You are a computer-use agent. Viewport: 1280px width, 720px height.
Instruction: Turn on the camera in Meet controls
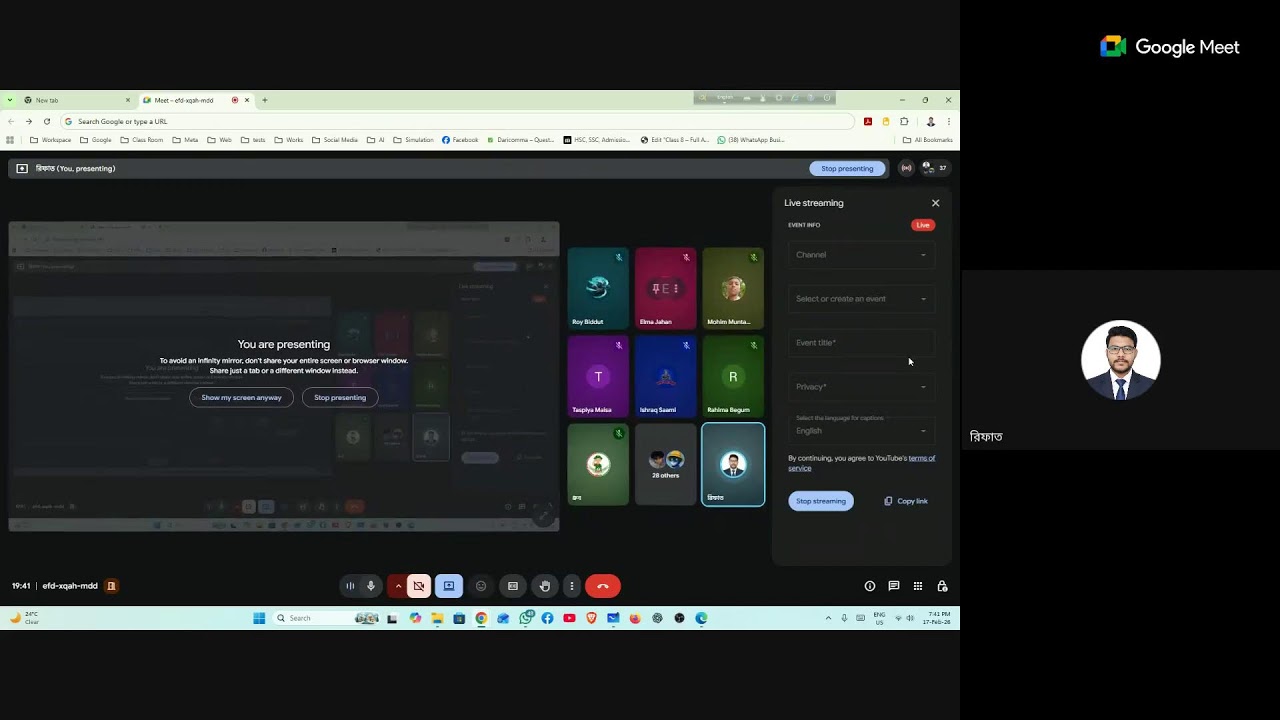[419, 586]
